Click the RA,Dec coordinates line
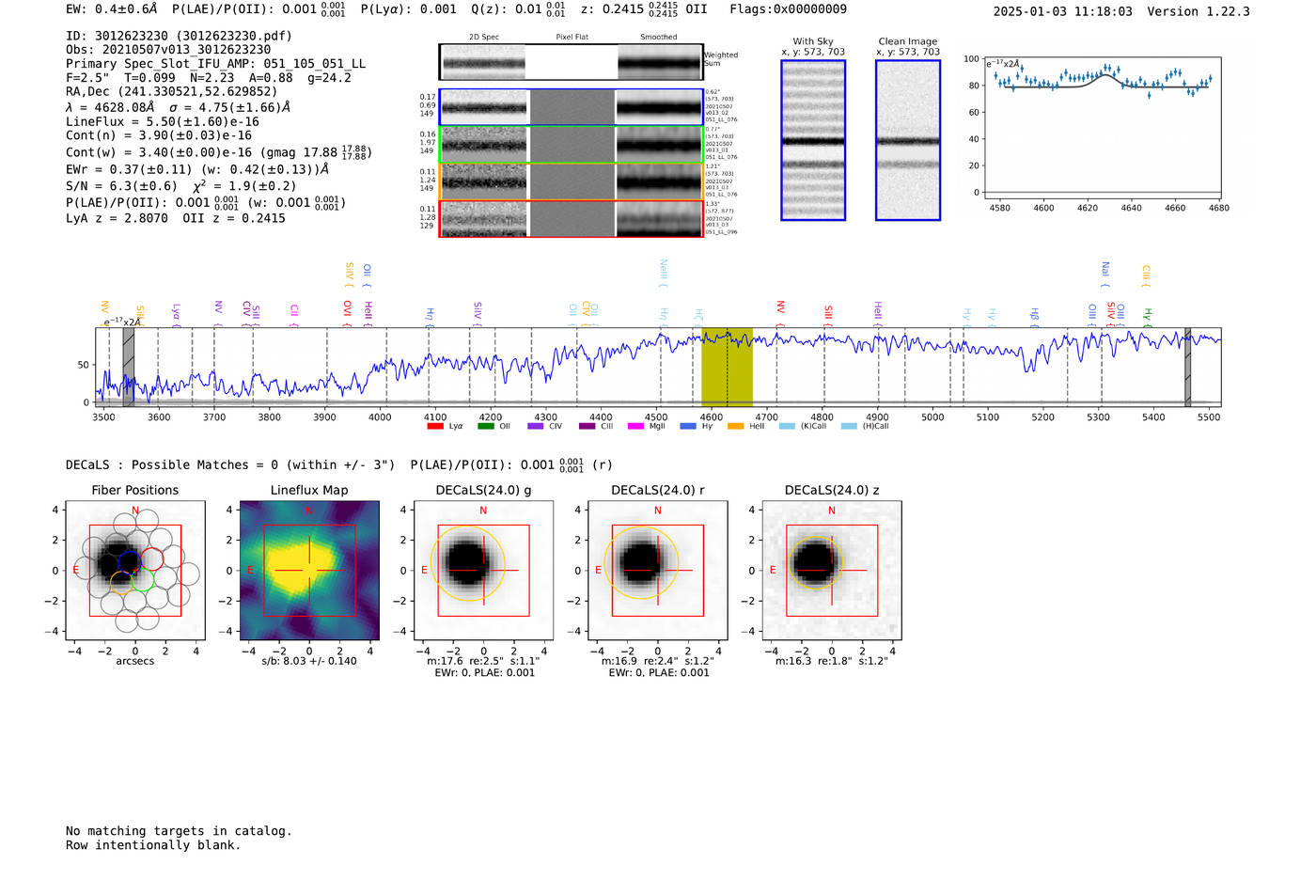Image resolution: width=1316 pixels, height=896 pixels. pos(171,92)
